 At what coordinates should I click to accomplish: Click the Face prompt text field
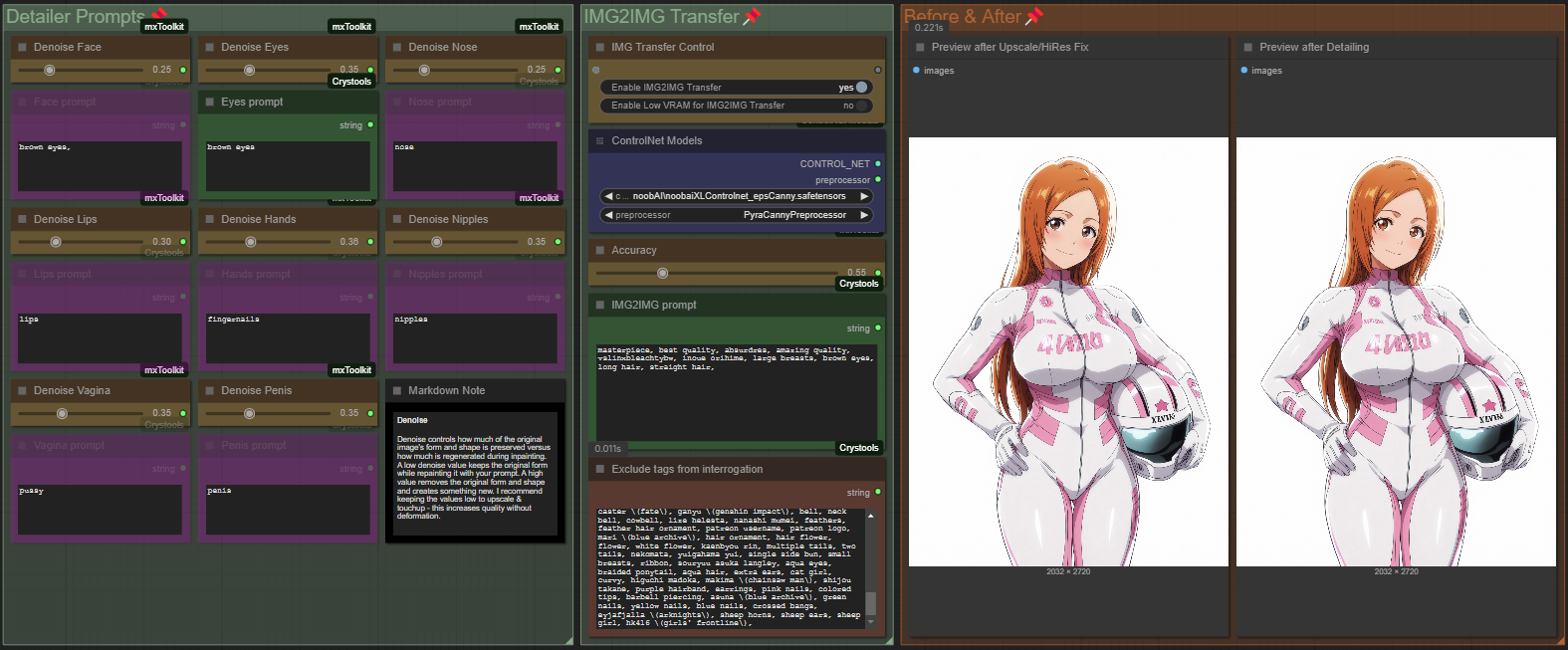[100, 166]
